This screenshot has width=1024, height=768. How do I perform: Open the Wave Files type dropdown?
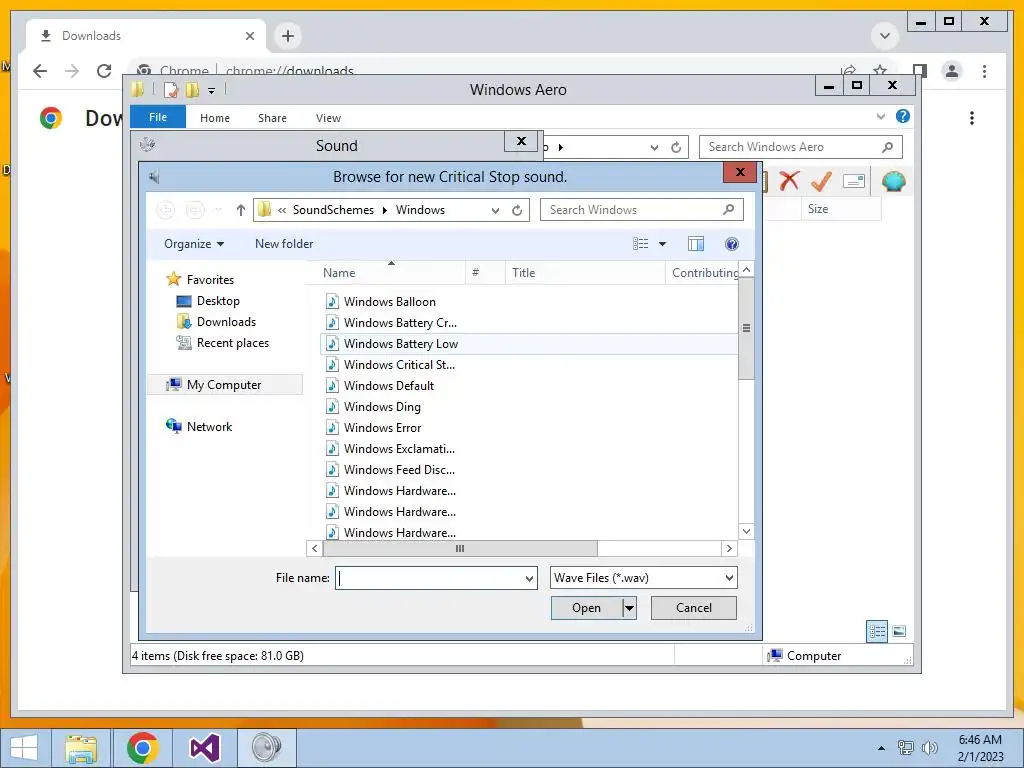click(729, 578)
